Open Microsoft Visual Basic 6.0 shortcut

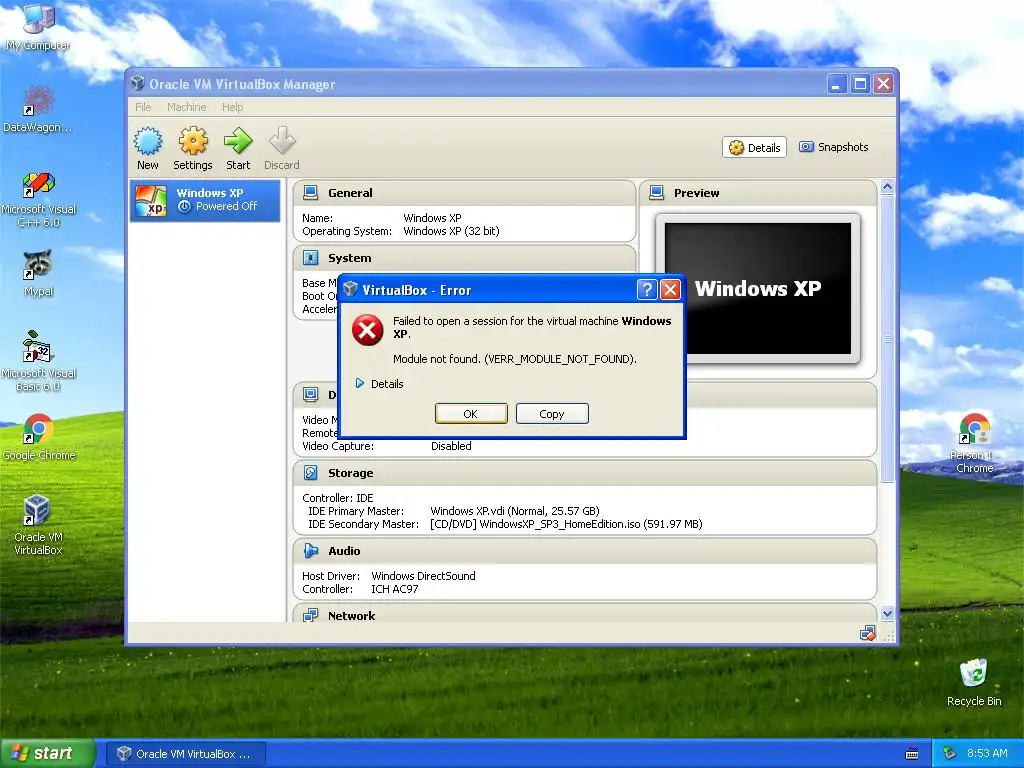point(39,361)
